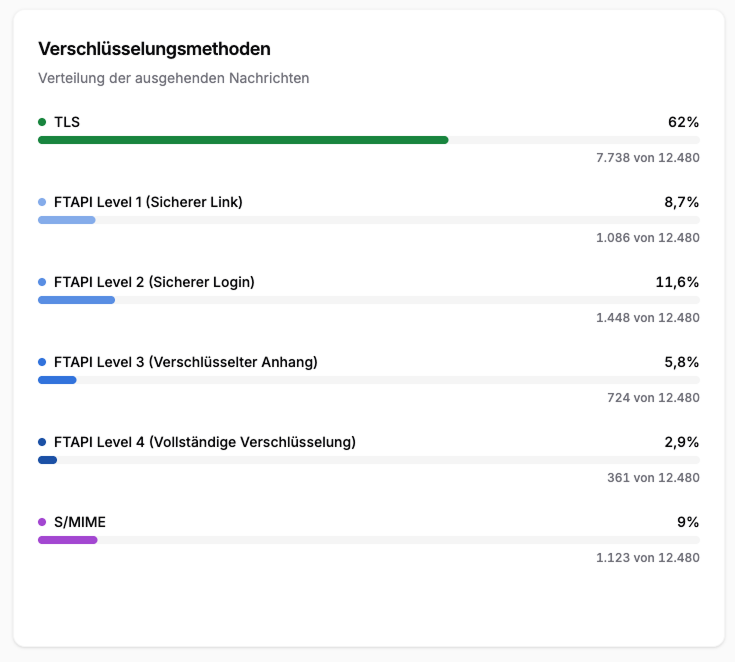Select FTAPI Level 2 (Sicherer Login) label
This screenshot has width=735, height=662.
coord(154,282)
